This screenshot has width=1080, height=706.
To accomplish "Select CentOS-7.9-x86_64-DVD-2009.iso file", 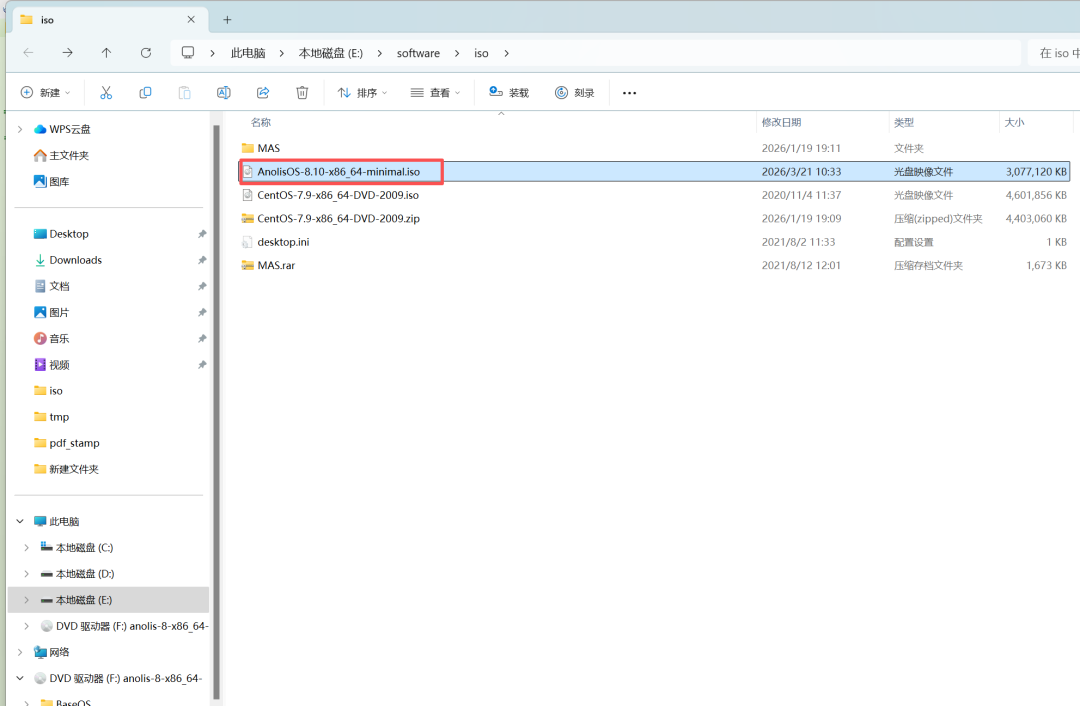I will pos(654,195).
